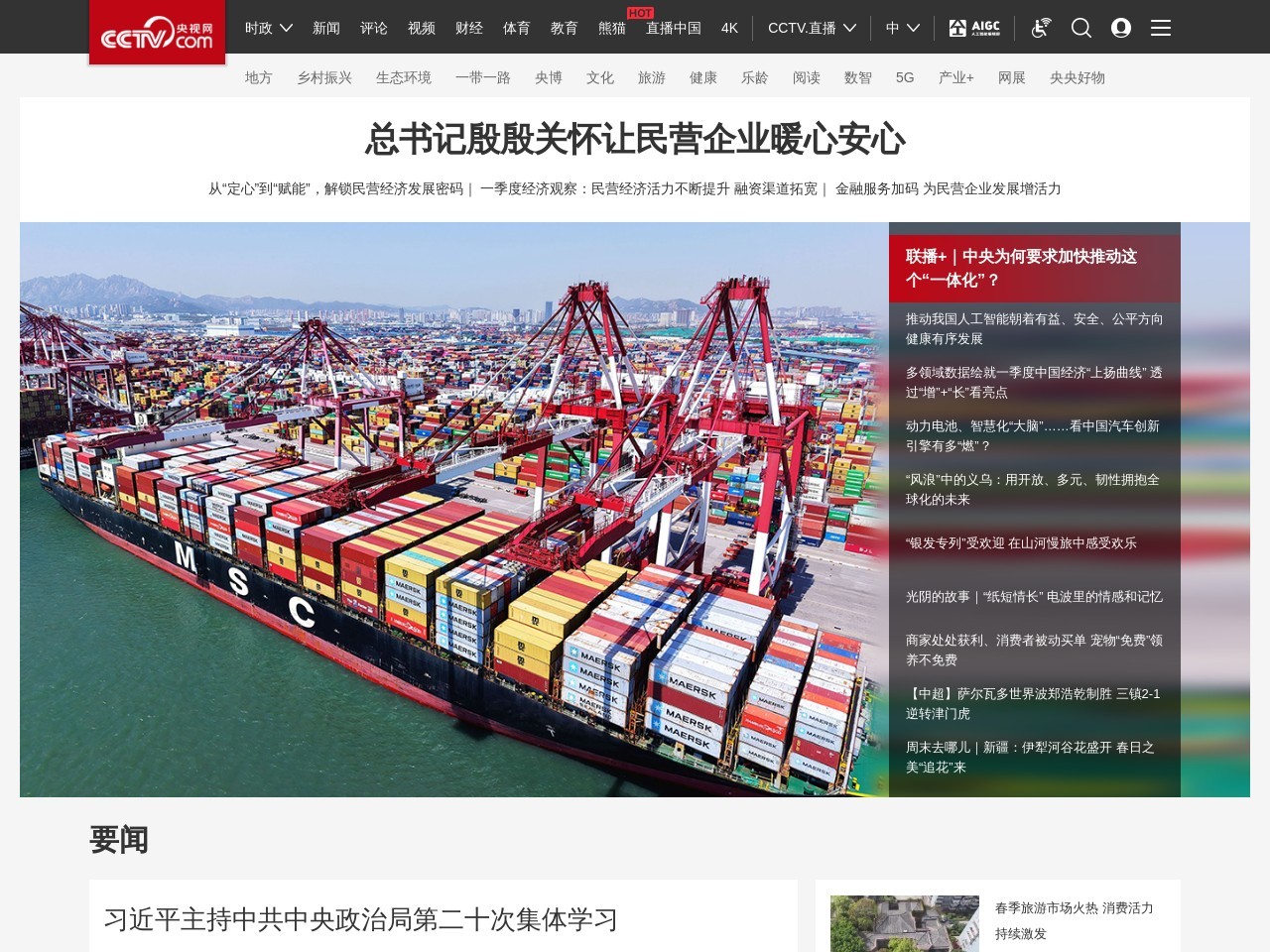
Task: Select 熊猫 with HOT badge
Action: [x=612, y=28]
